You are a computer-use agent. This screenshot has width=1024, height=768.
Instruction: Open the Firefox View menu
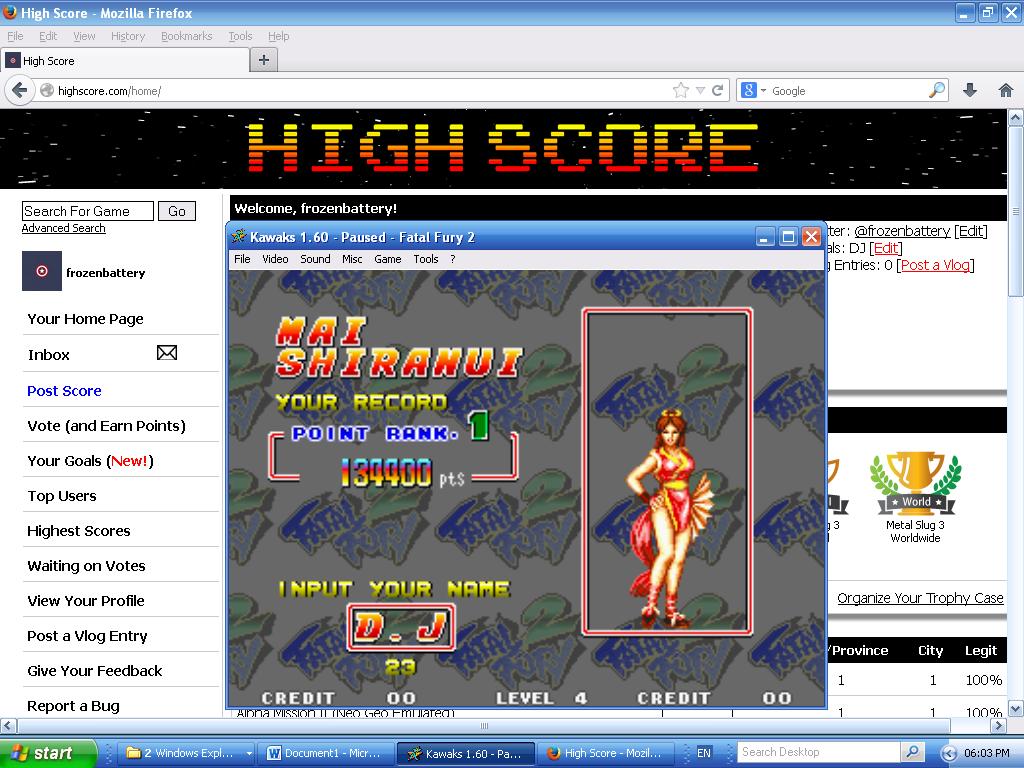click(x=84, y=36)
